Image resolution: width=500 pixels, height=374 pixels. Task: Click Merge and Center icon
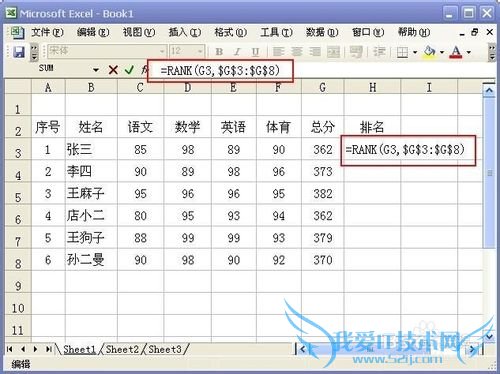click(x=333, y=52)
